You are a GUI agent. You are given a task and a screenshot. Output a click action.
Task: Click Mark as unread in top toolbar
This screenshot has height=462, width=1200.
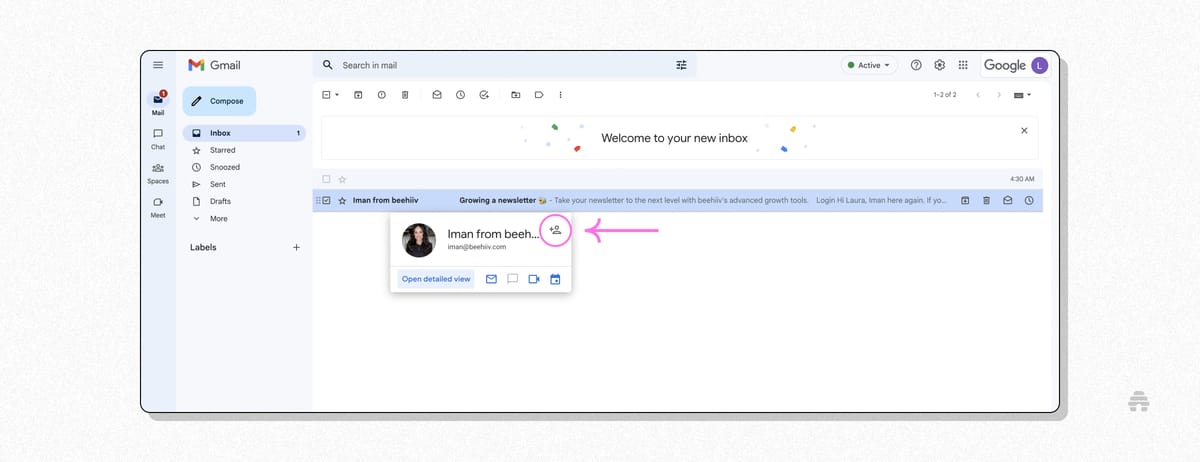pos(437,95)
